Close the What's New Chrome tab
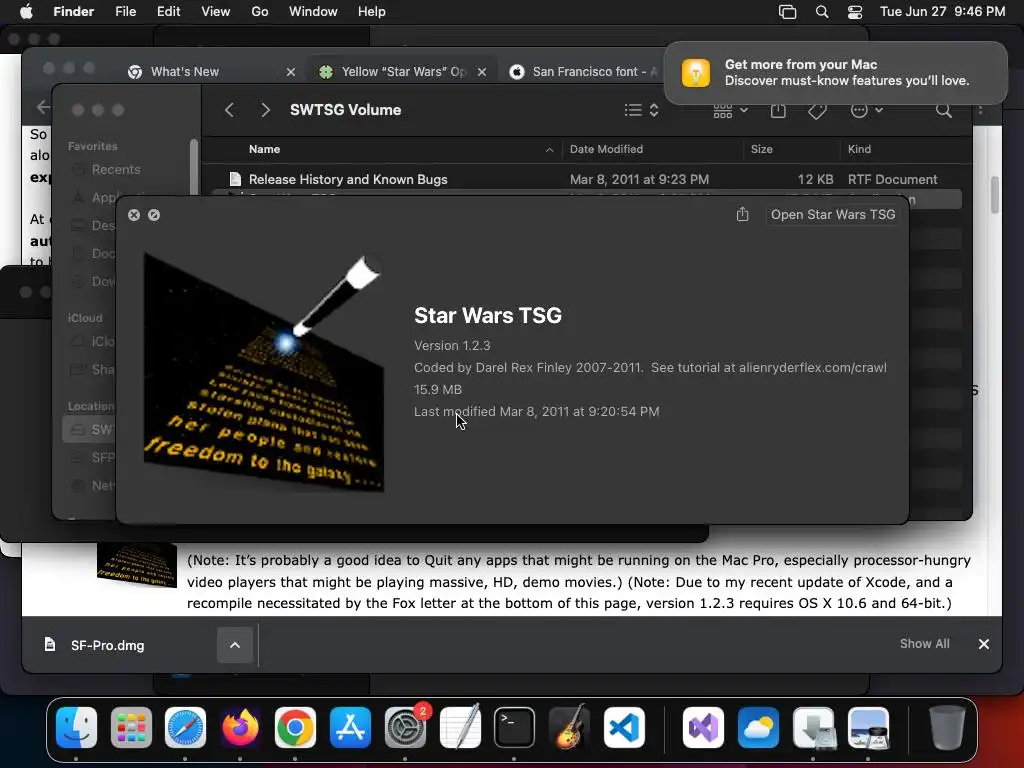 tap(291, 72)
